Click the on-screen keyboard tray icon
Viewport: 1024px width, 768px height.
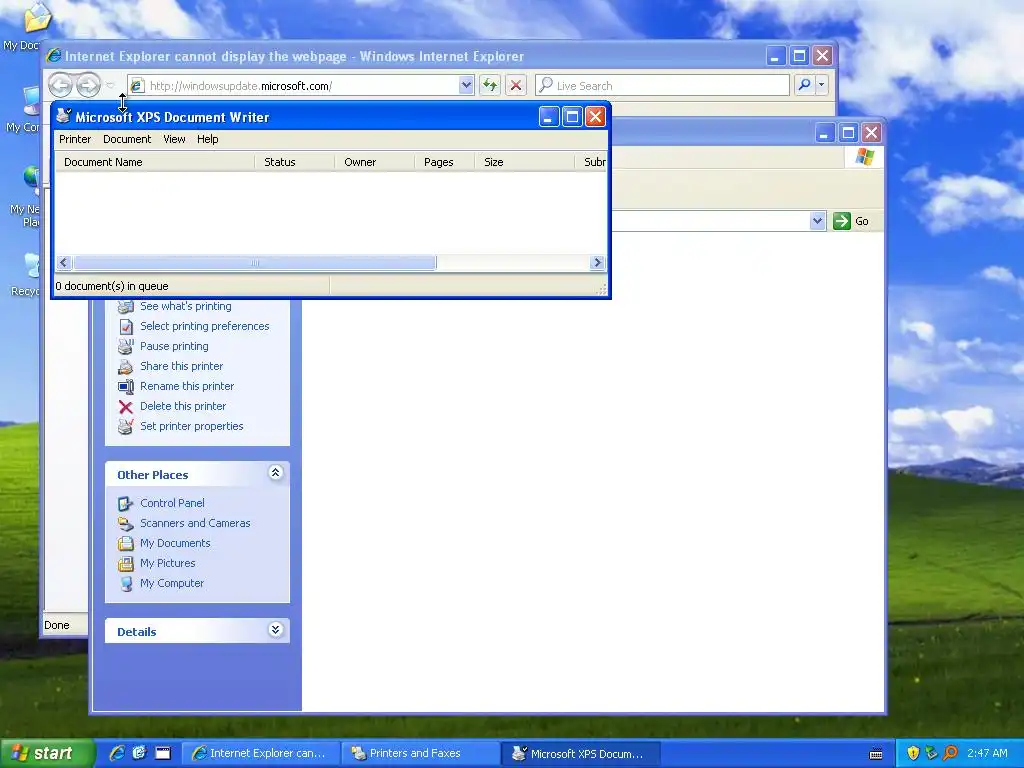[x=876, y=754]
